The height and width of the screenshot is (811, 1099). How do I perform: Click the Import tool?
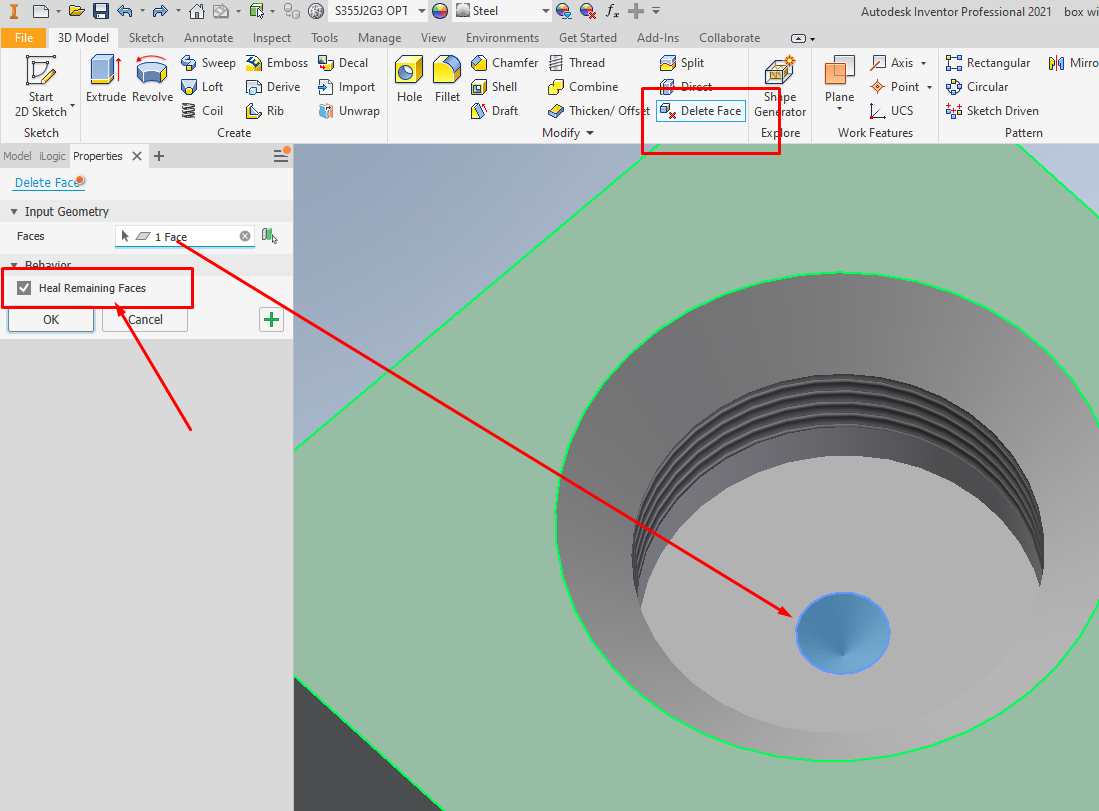(346, 86)
